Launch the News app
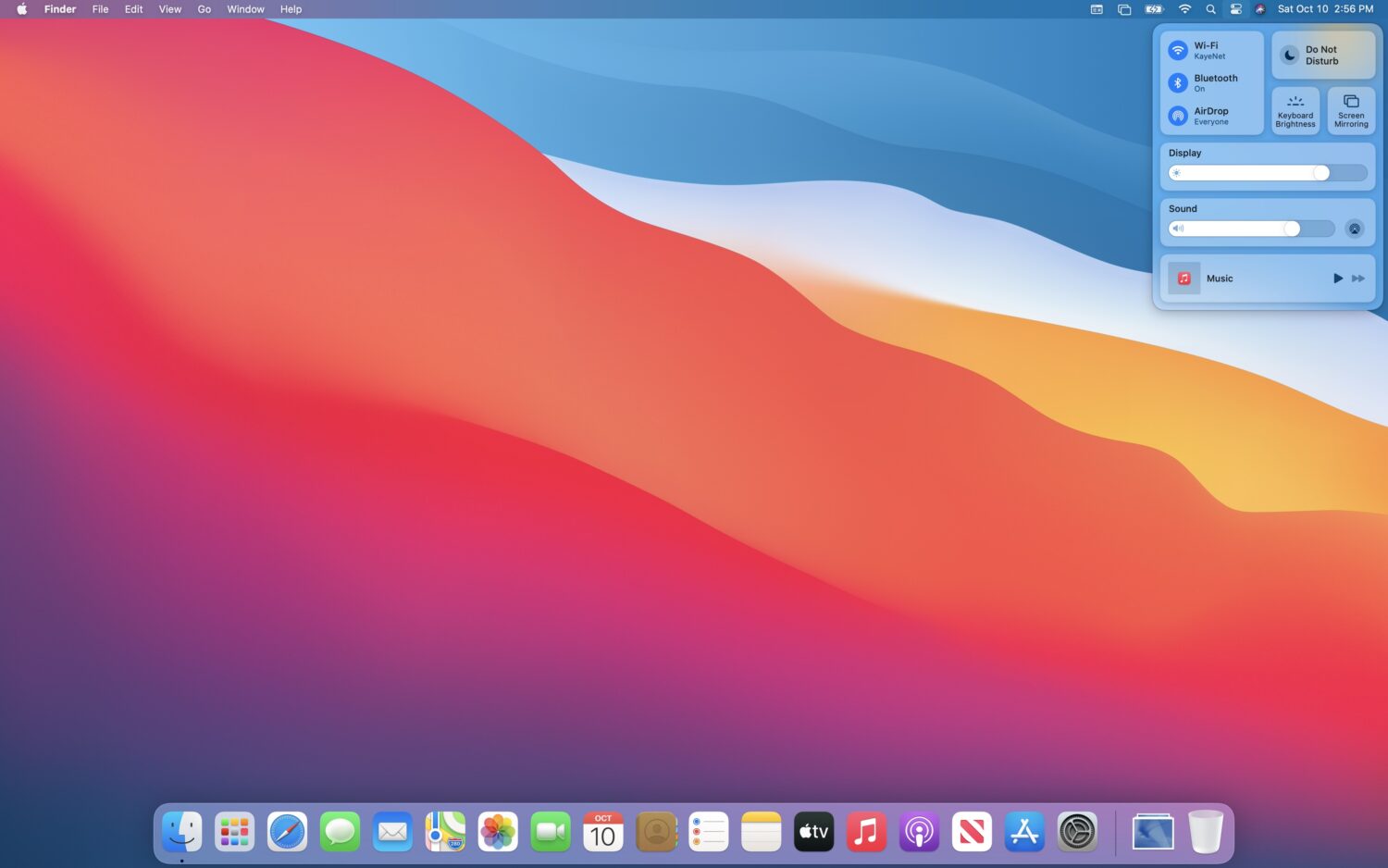The width and height of the screenshot is (1388, 868). click(972, 831)
